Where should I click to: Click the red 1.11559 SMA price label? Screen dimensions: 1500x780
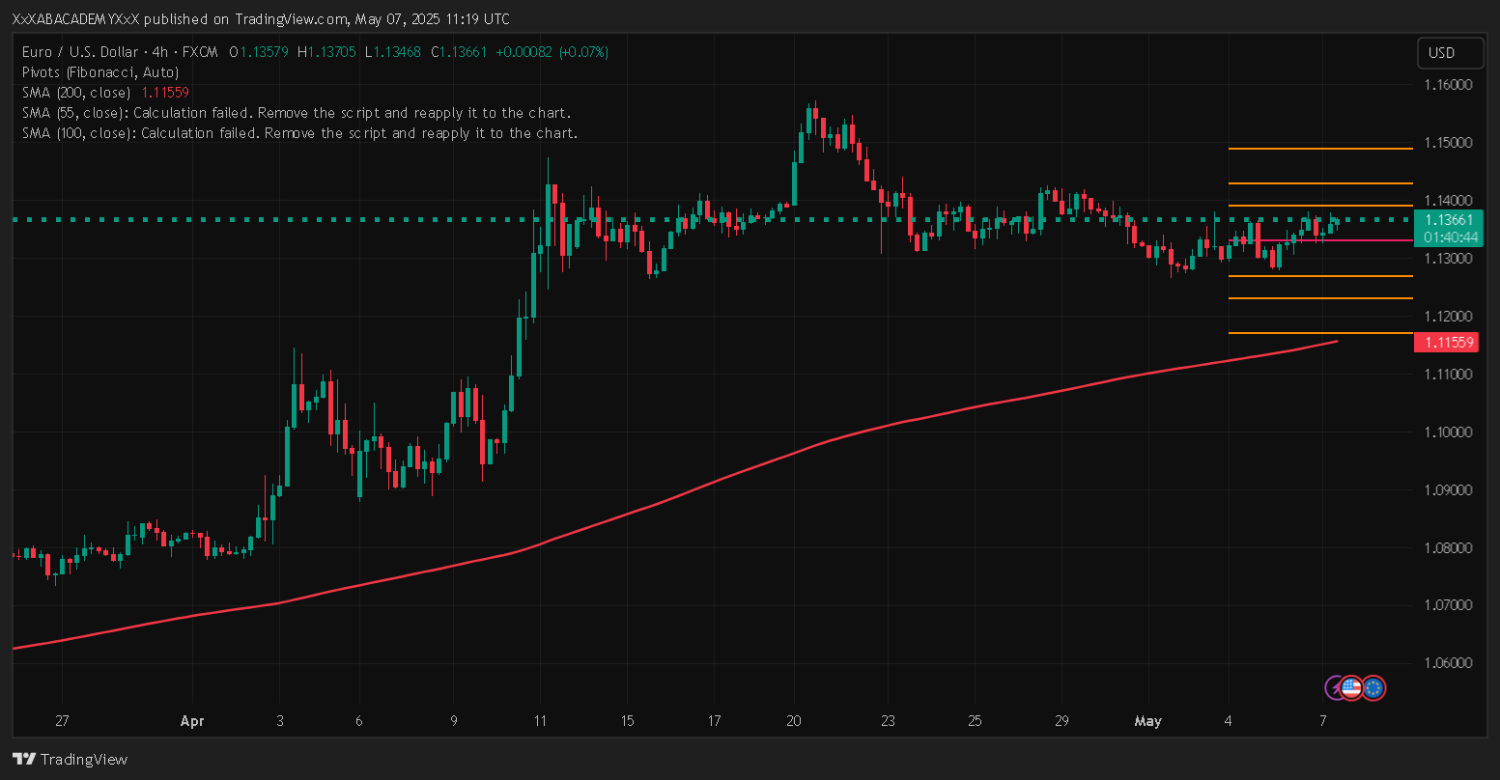[1445, 343]
